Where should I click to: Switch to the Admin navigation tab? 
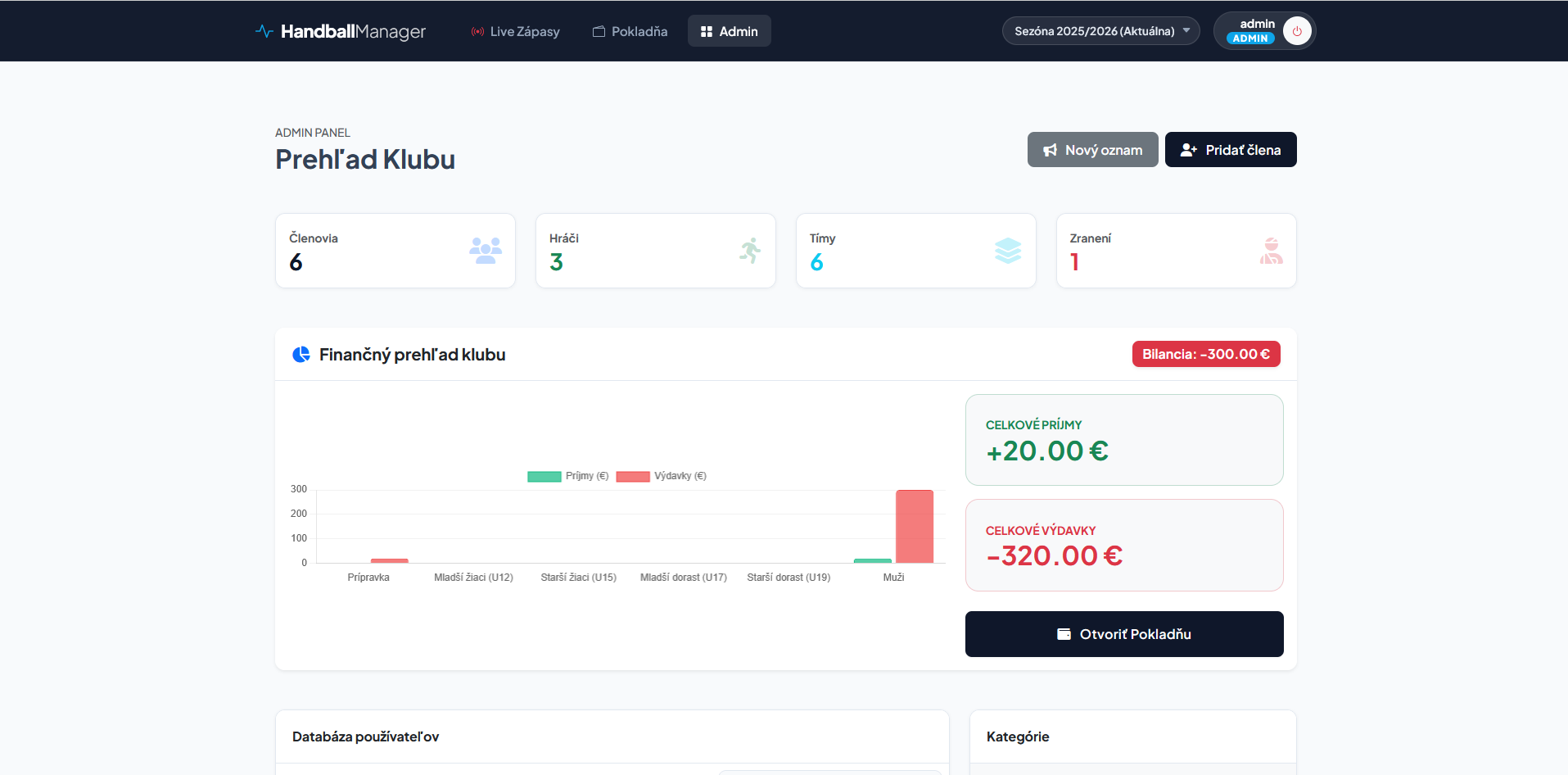pos(729,31)
